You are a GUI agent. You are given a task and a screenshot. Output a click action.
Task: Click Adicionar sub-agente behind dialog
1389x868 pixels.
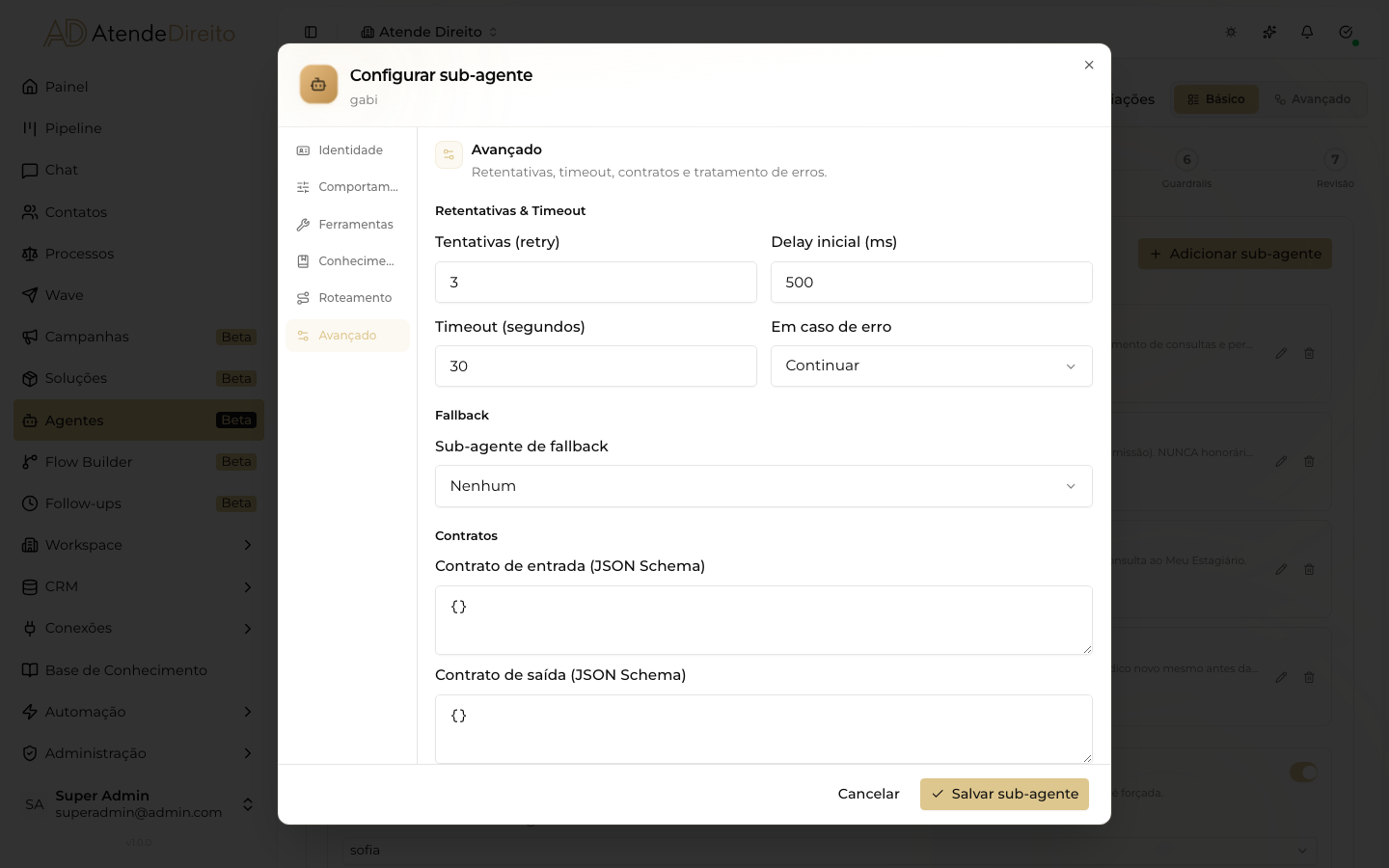[1235, 254]
